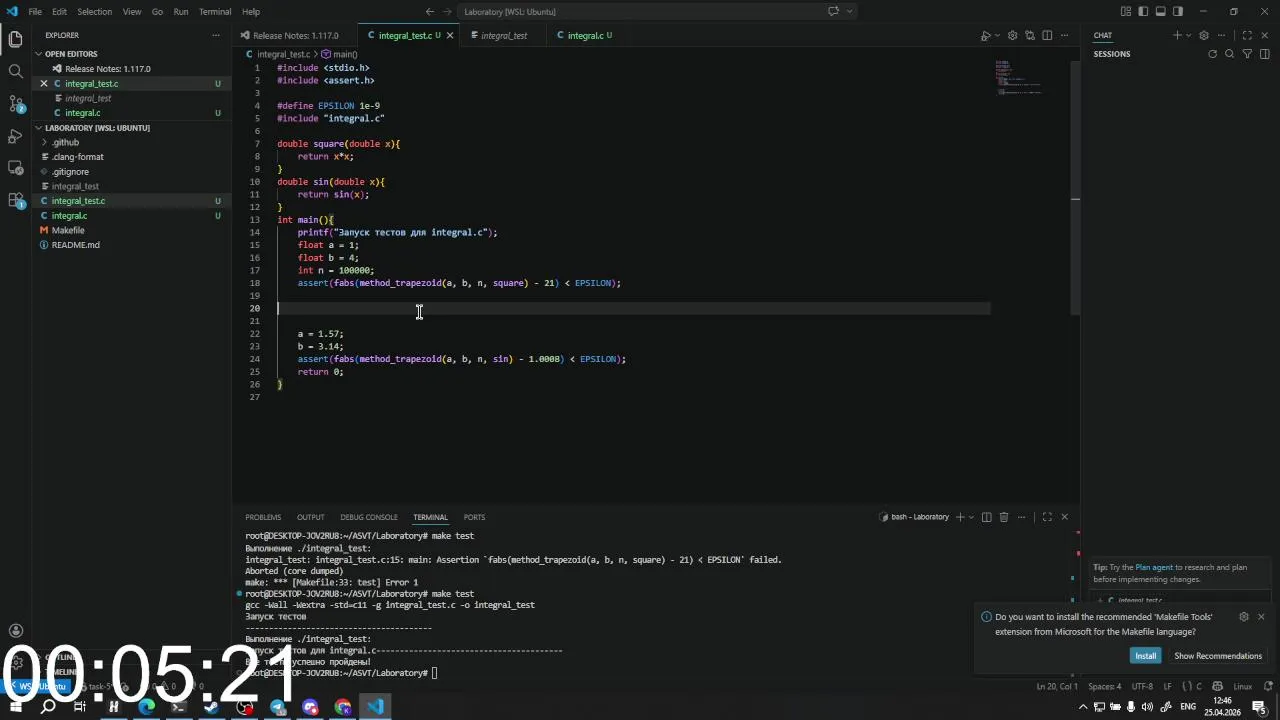Open the Remote Explorer view
This screenshot has width=1280, height=720.
pyautogui.click(x=15, y=167)
